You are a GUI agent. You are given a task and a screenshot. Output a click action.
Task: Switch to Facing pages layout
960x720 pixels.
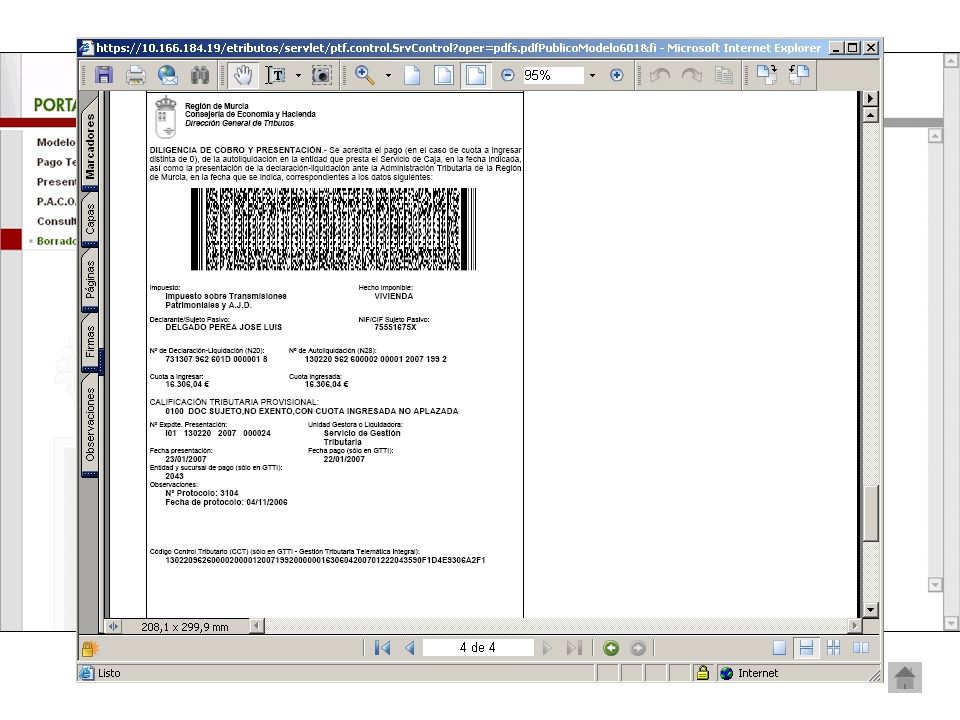[861, 648]
